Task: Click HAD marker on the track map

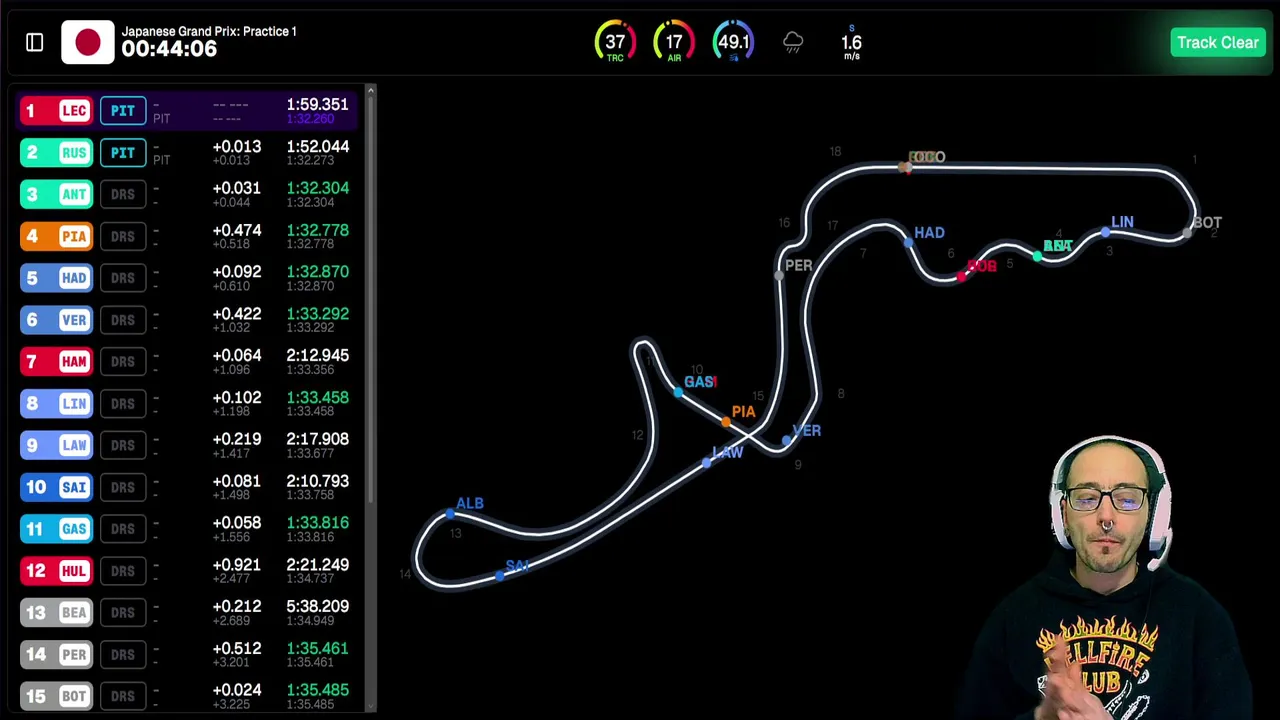Action: (908, 241)
